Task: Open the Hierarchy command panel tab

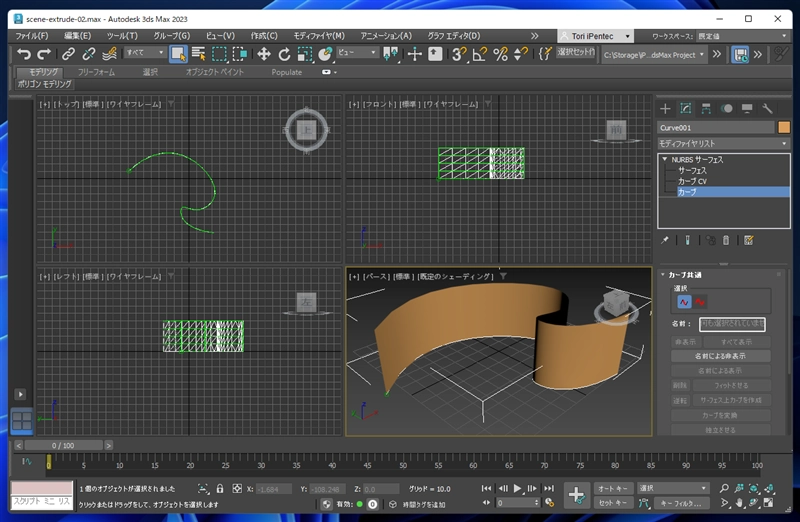Action: [x=706, y=108]
